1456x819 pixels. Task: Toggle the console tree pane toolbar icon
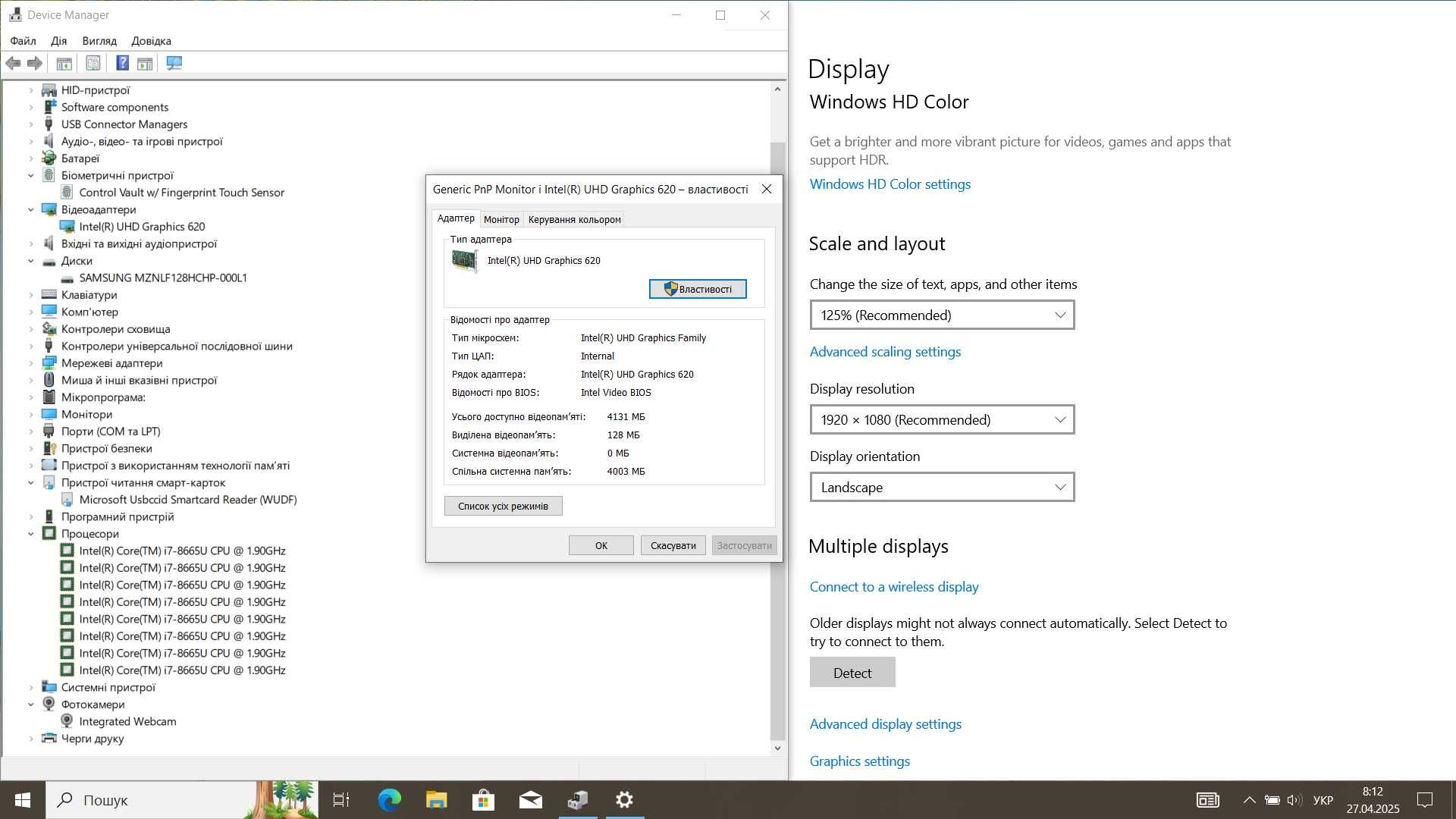[64, 64]
